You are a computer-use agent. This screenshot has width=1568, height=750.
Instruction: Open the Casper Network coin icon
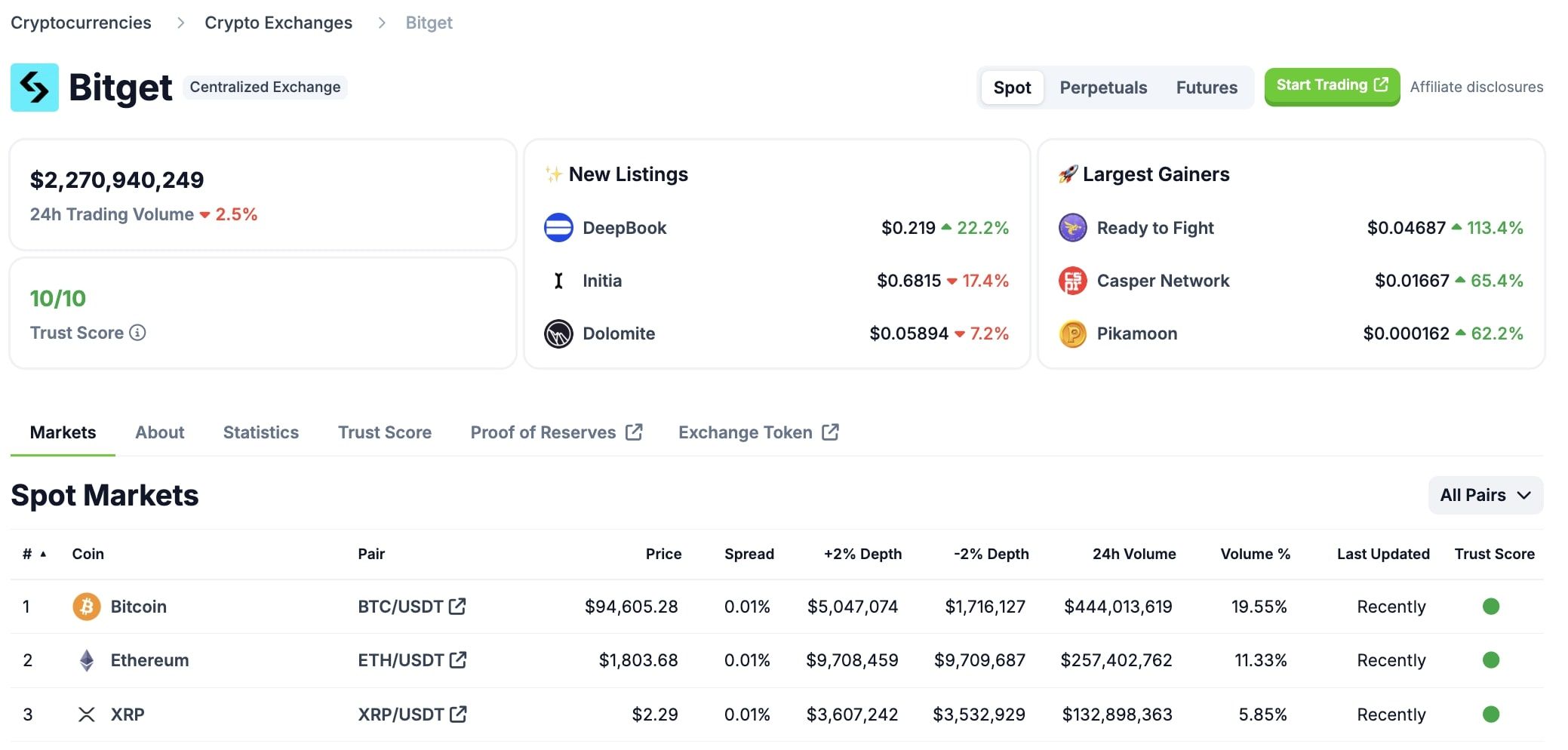point(1073,281)
